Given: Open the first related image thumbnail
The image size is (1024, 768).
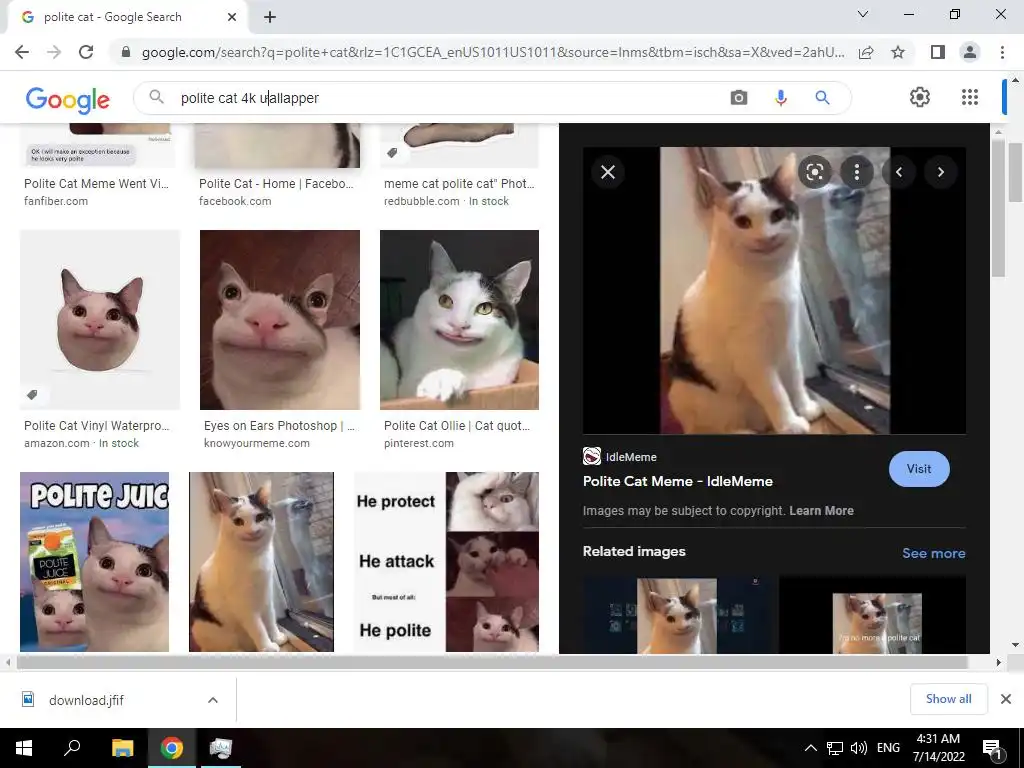Looking at the screenshot, I should pyautogui.click(x=677, y=615).
